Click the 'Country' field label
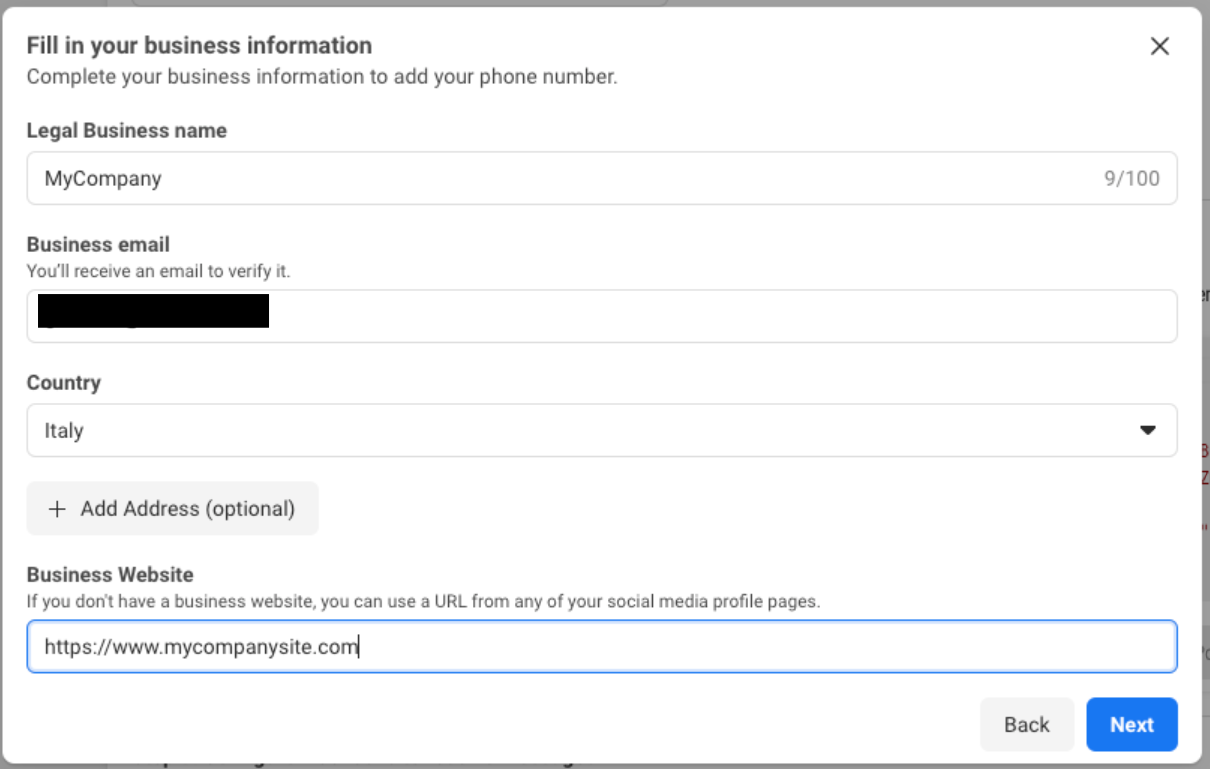The width and height of the screenshot is (1210, 769). (x=64, y=383)
